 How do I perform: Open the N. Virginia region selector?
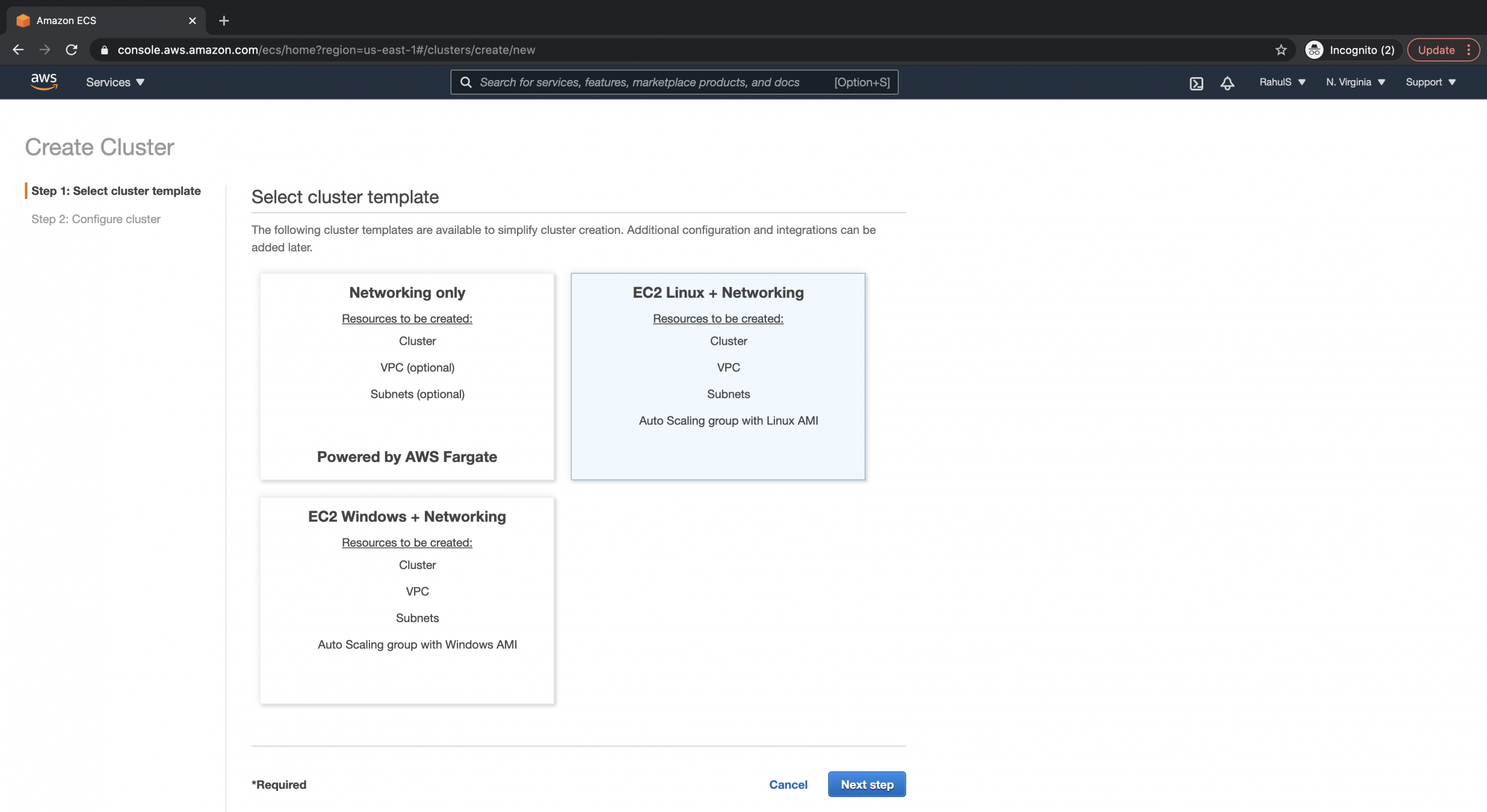(1354, 82)
